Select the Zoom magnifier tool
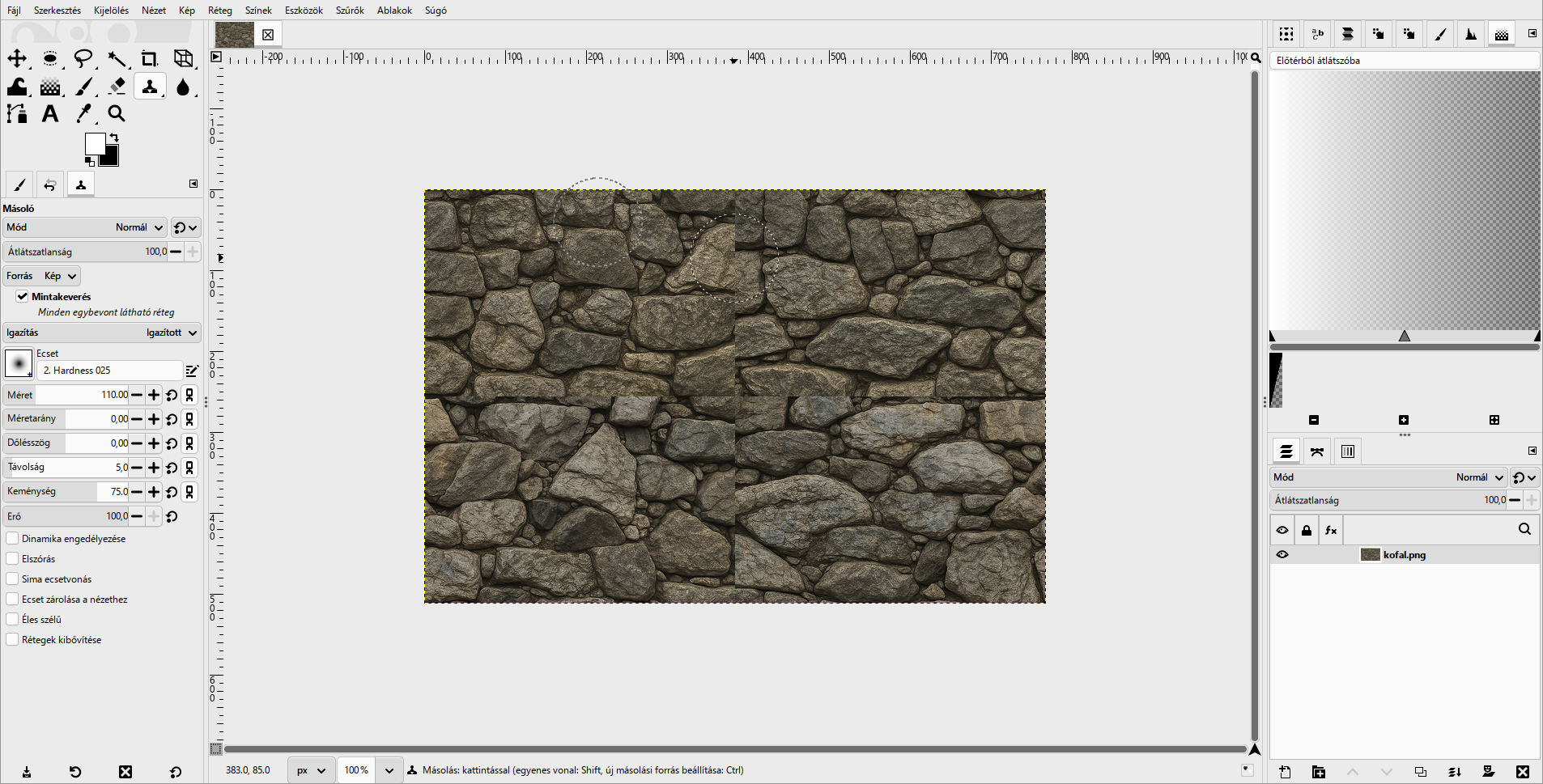This screenshot has height=784, width=1543. [x=117, y=114]
